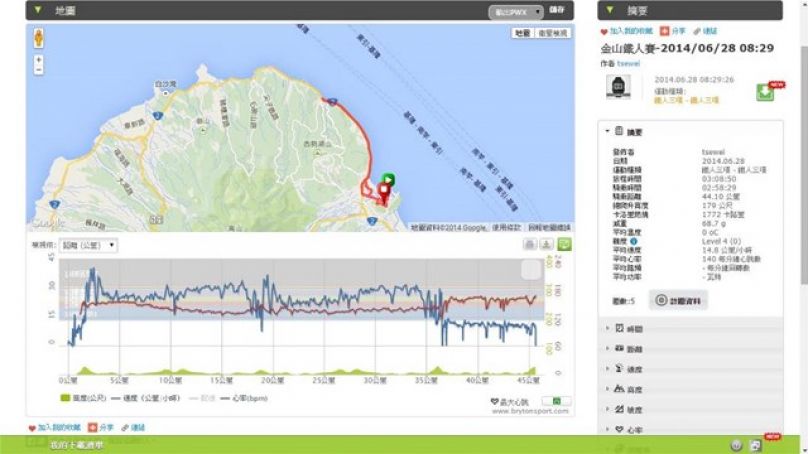The image size is (808, 454).
Task: Open the 距離 (公里) x-axis dropdown
Action: [x=89, y=244]
